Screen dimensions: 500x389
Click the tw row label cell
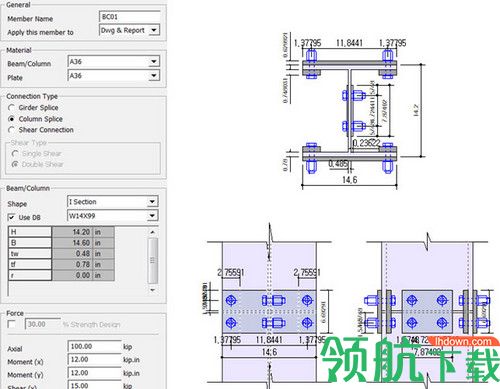pos(30,254)
